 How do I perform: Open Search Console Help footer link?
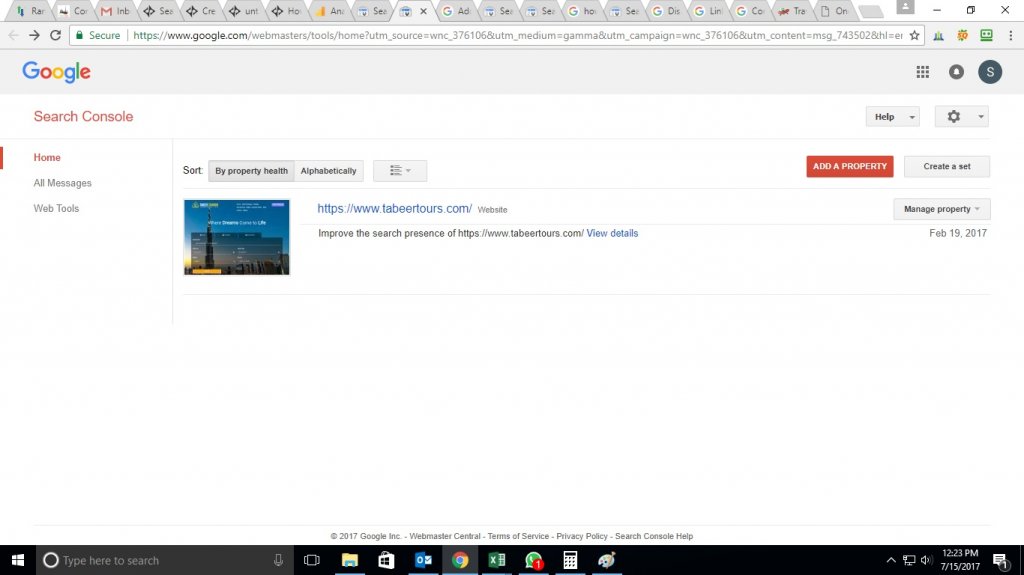tap(654, 536)
